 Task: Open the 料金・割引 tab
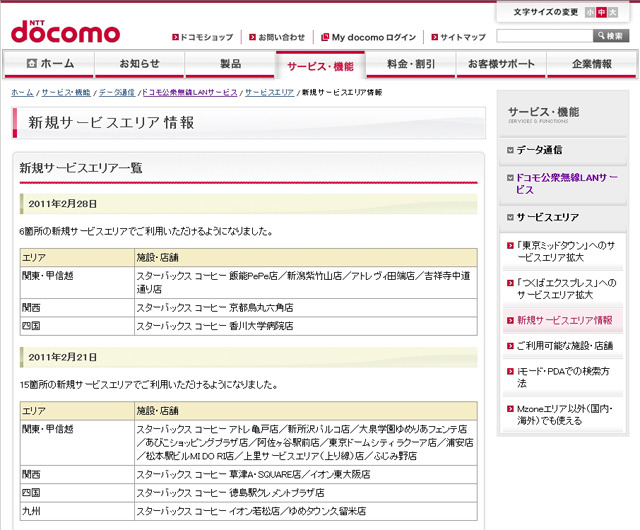(x=411, y=64)
